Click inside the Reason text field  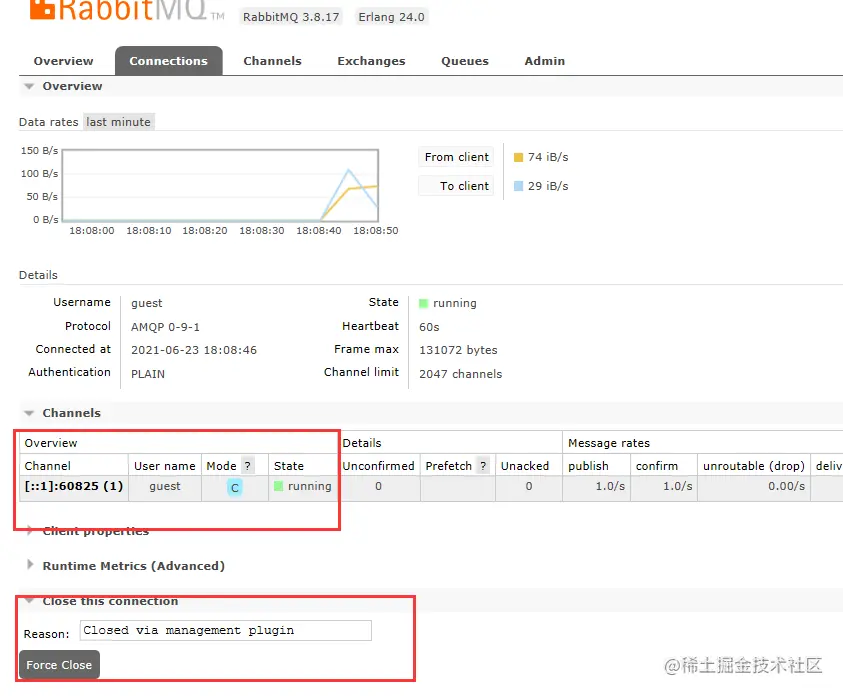222,630
